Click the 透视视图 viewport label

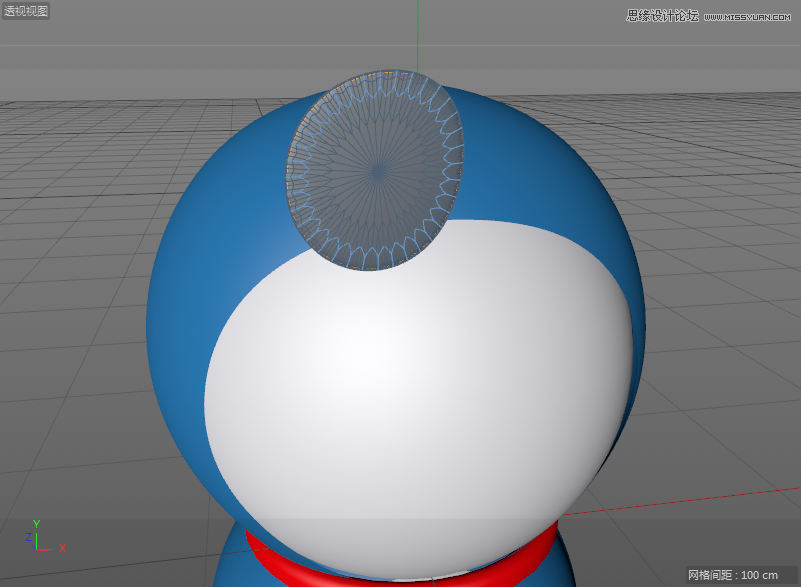pyautogui.click(x=25, y=11)
